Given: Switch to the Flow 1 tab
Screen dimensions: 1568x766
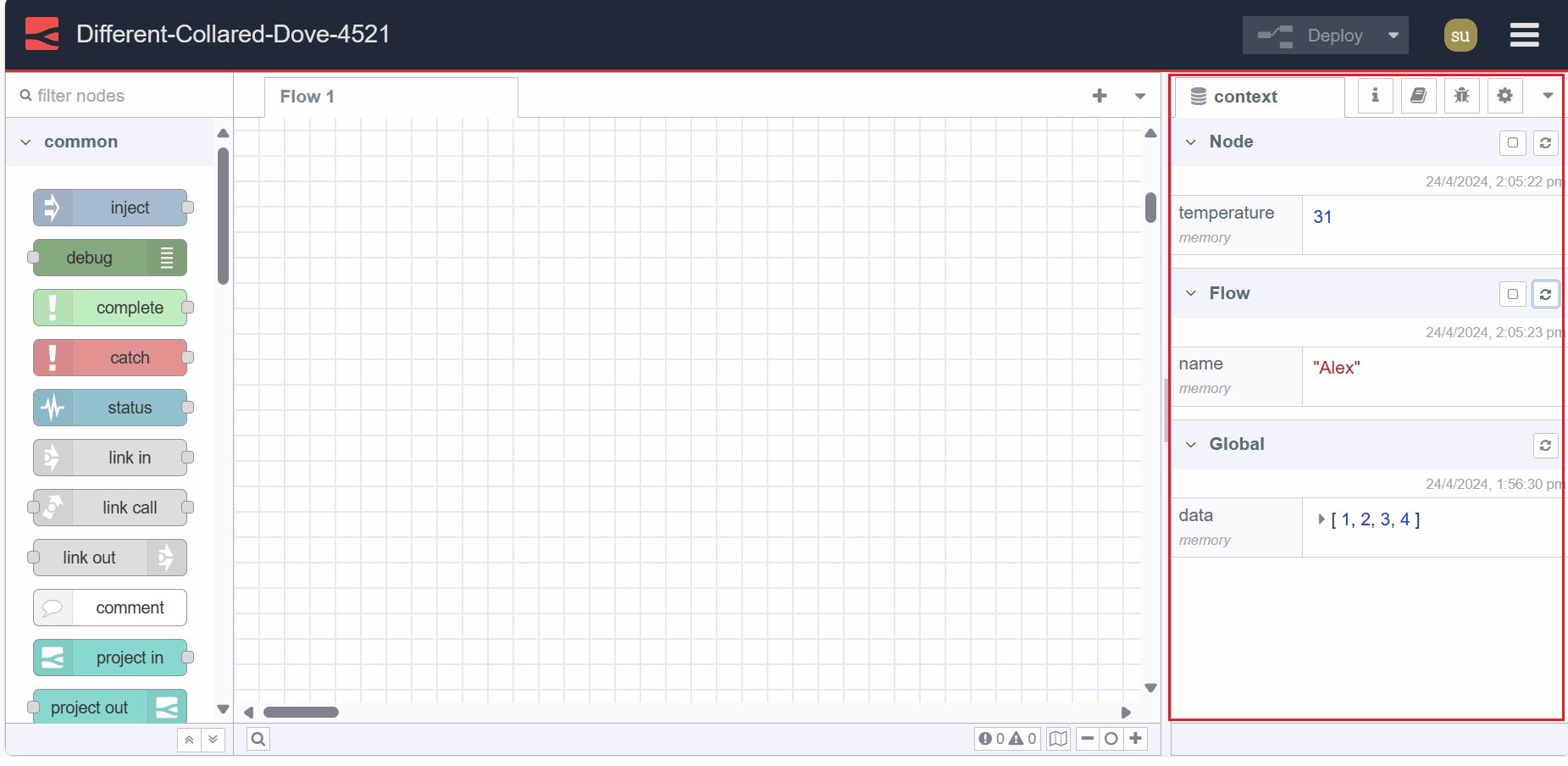Looking at the screenshot, I should tap(307, 96).
